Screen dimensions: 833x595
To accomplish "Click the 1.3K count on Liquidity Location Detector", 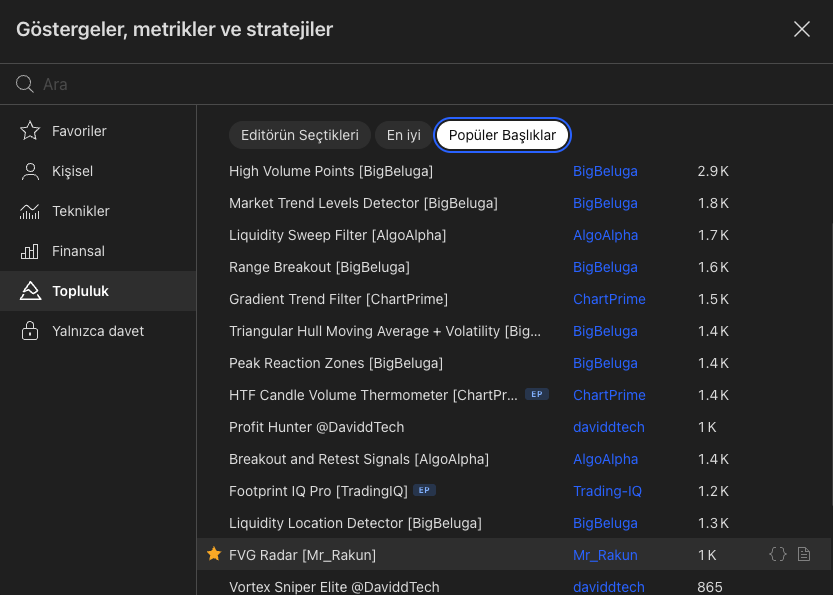I will click(x=713, y=523).
